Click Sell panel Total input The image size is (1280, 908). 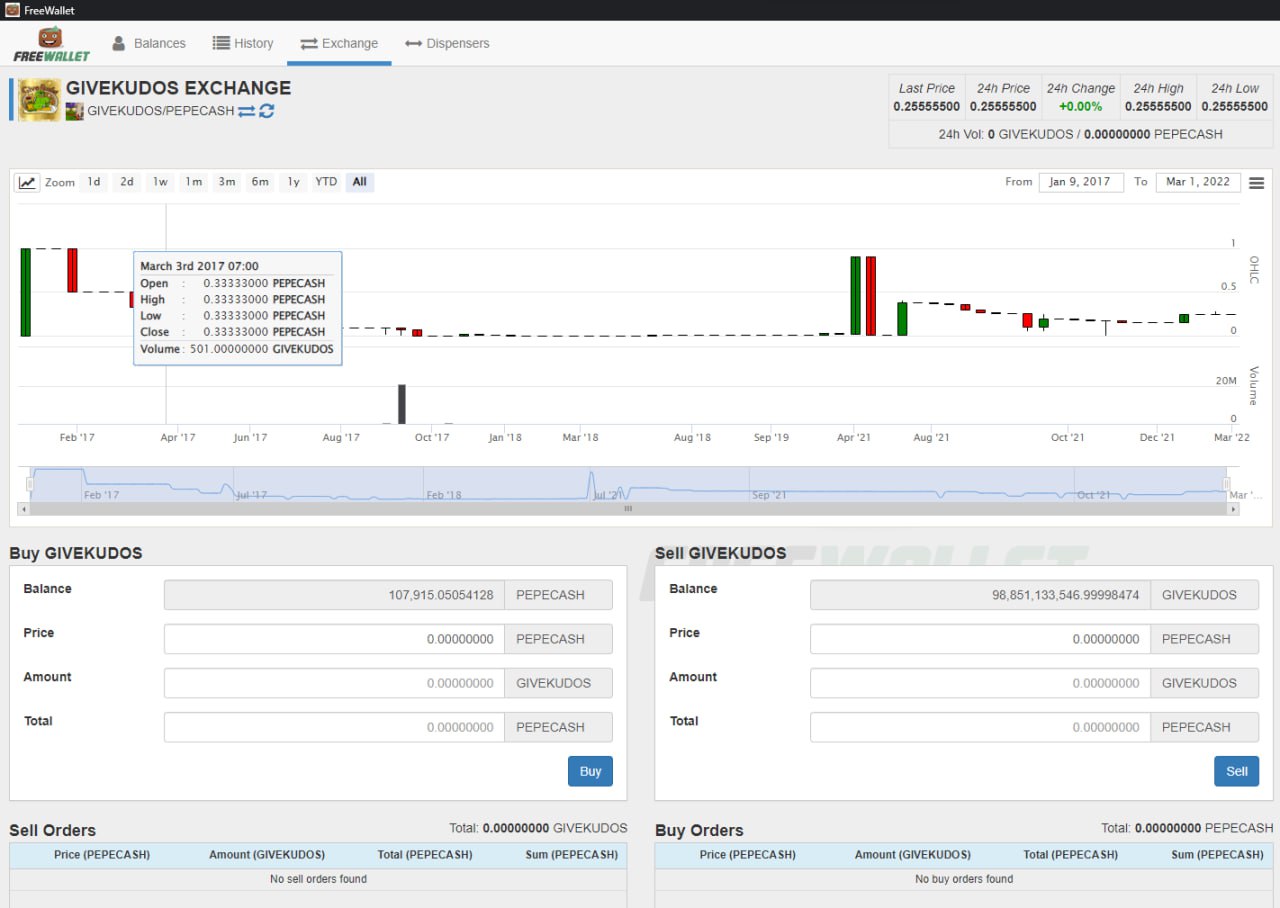pyautogui.click(x=980, y=727)
